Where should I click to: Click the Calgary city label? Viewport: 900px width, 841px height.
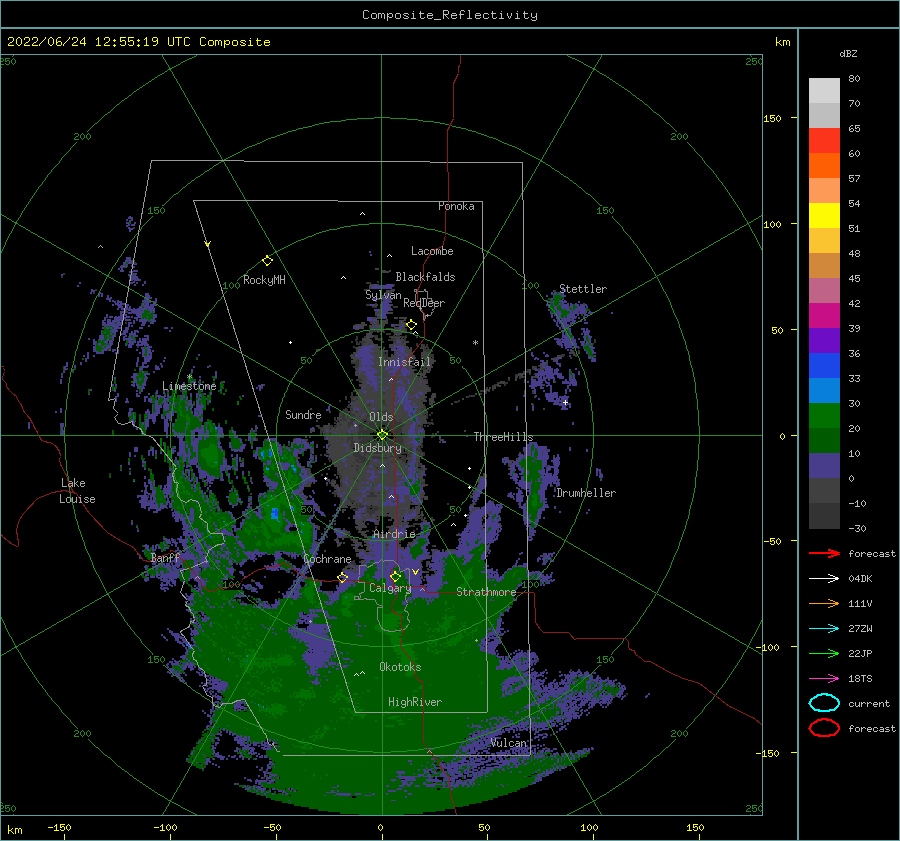[x=390, y=588]
